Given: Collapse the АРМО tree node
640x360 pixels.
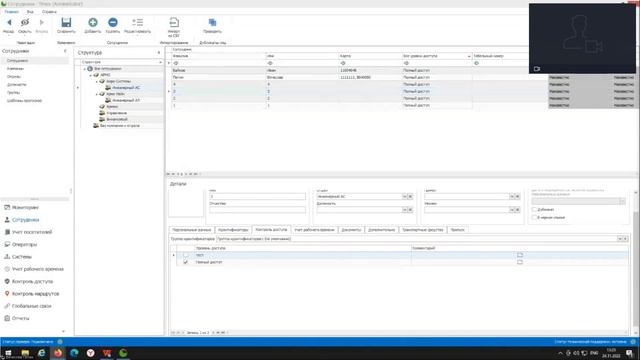Looking at the screenshot, I should click(91, 75).
